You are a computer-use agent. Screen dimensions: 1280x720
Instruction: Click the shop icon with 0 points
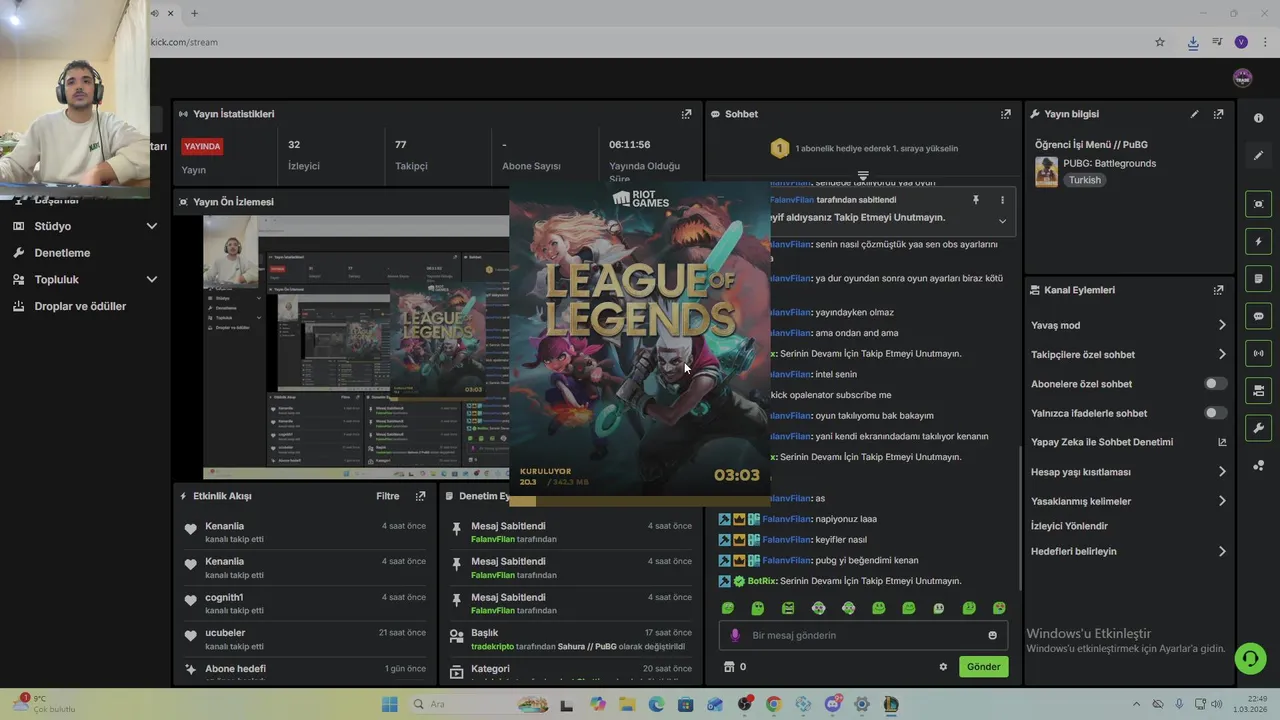[x=729, y=667]
